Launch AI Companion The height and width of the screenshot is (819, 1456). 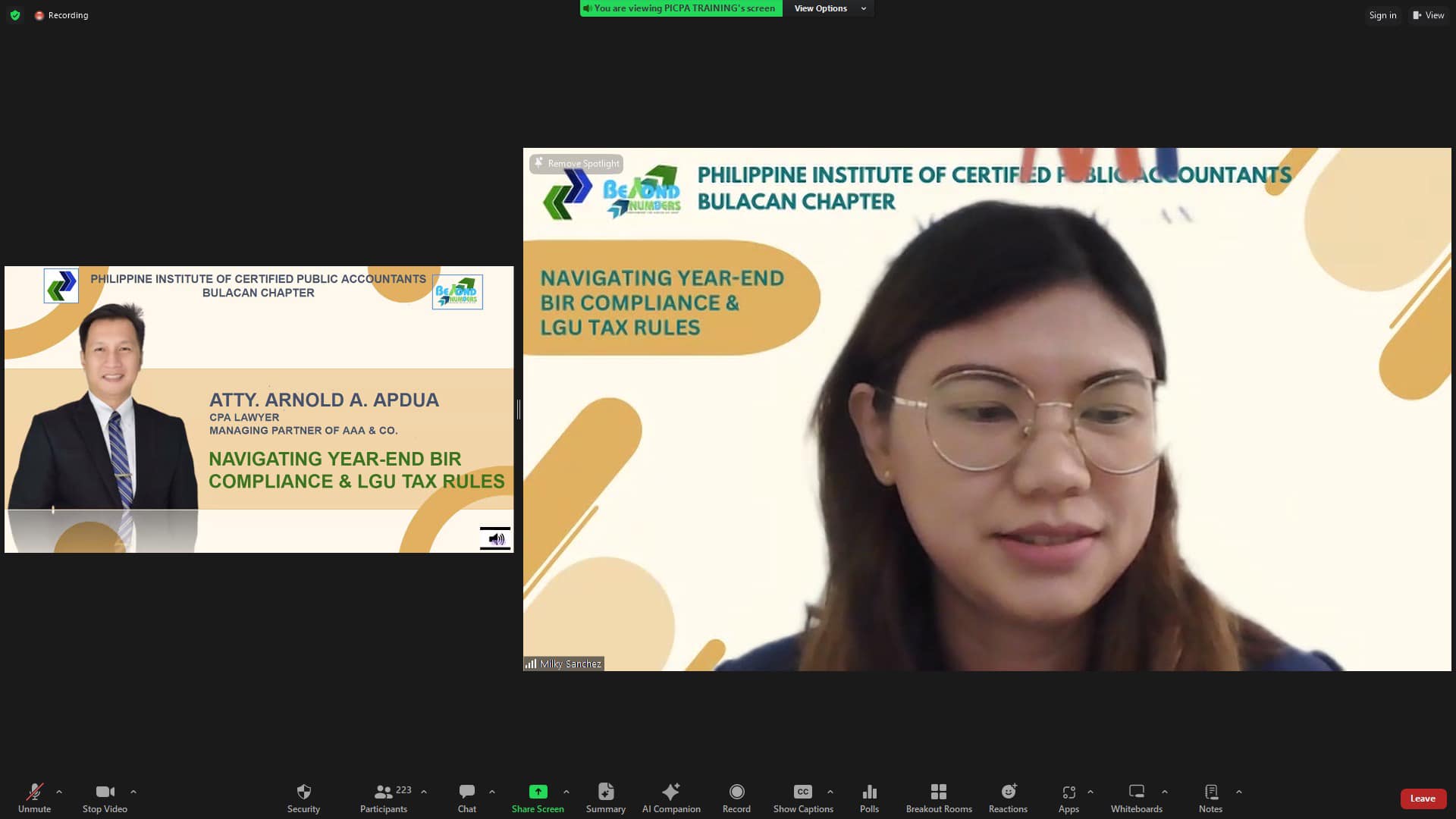(671, 798)
